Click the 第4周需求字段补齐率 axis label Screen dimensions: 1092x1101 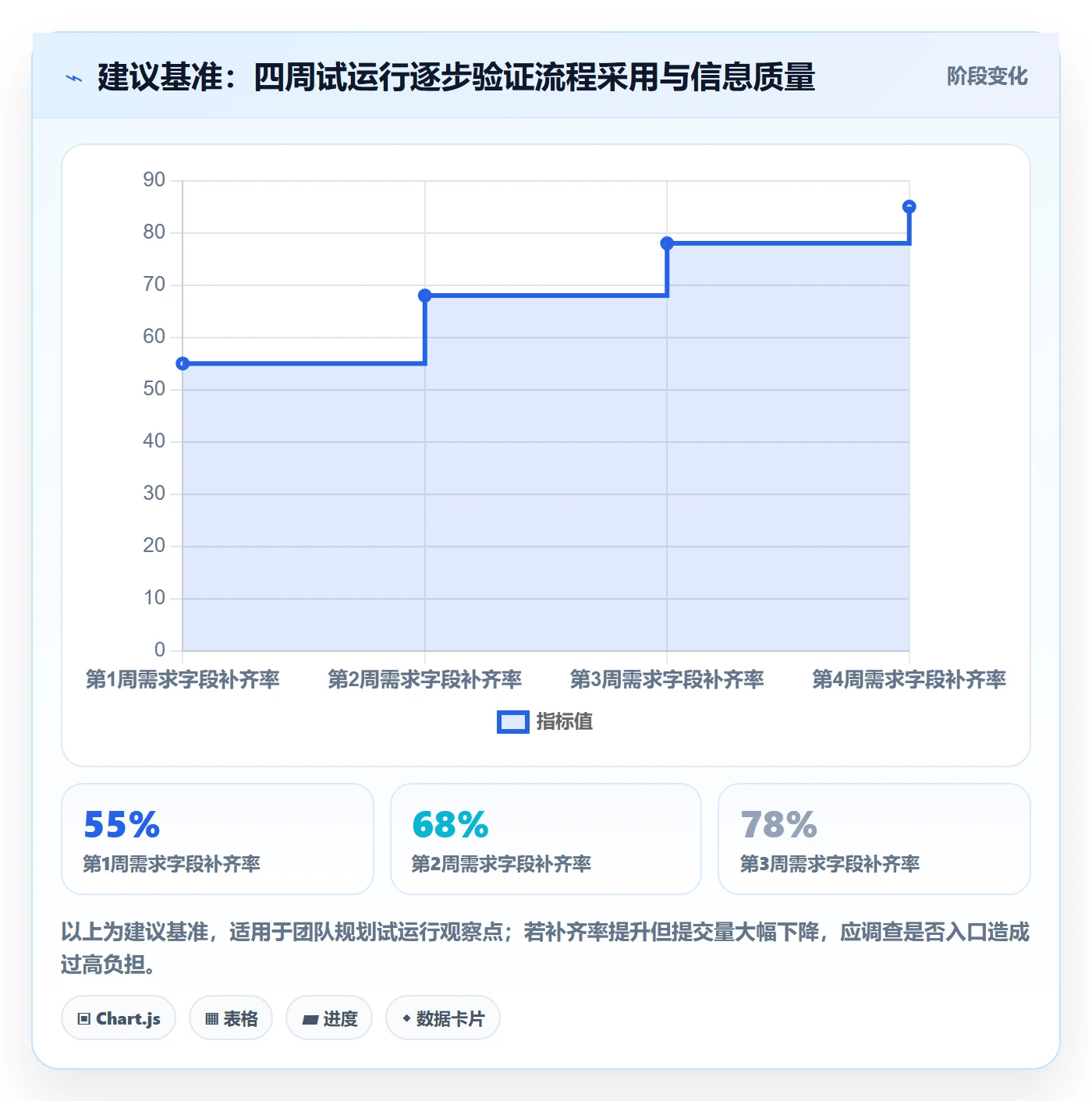pyautogui.click(x=909, y=679)
